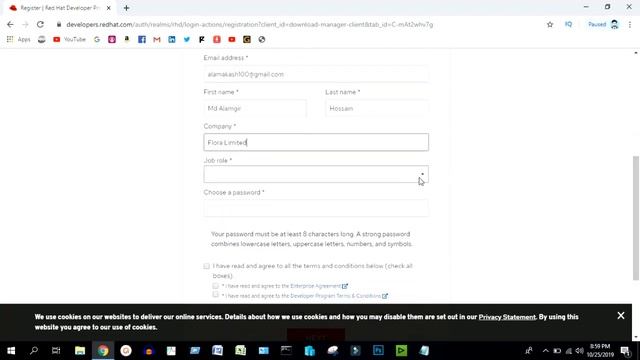Viewport: 640px width, 360px height.
Task: Open the Google bookmark icon
Action: coord(97,40)
